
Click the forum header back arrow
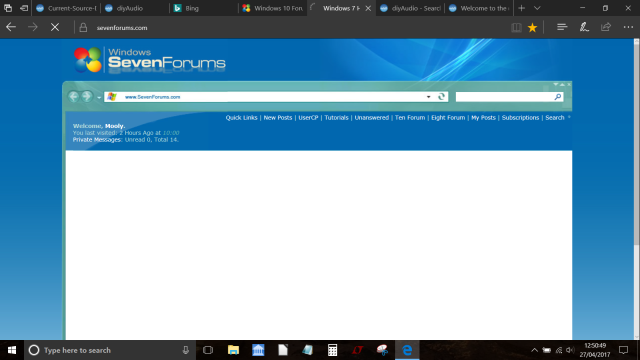point(73,96)
